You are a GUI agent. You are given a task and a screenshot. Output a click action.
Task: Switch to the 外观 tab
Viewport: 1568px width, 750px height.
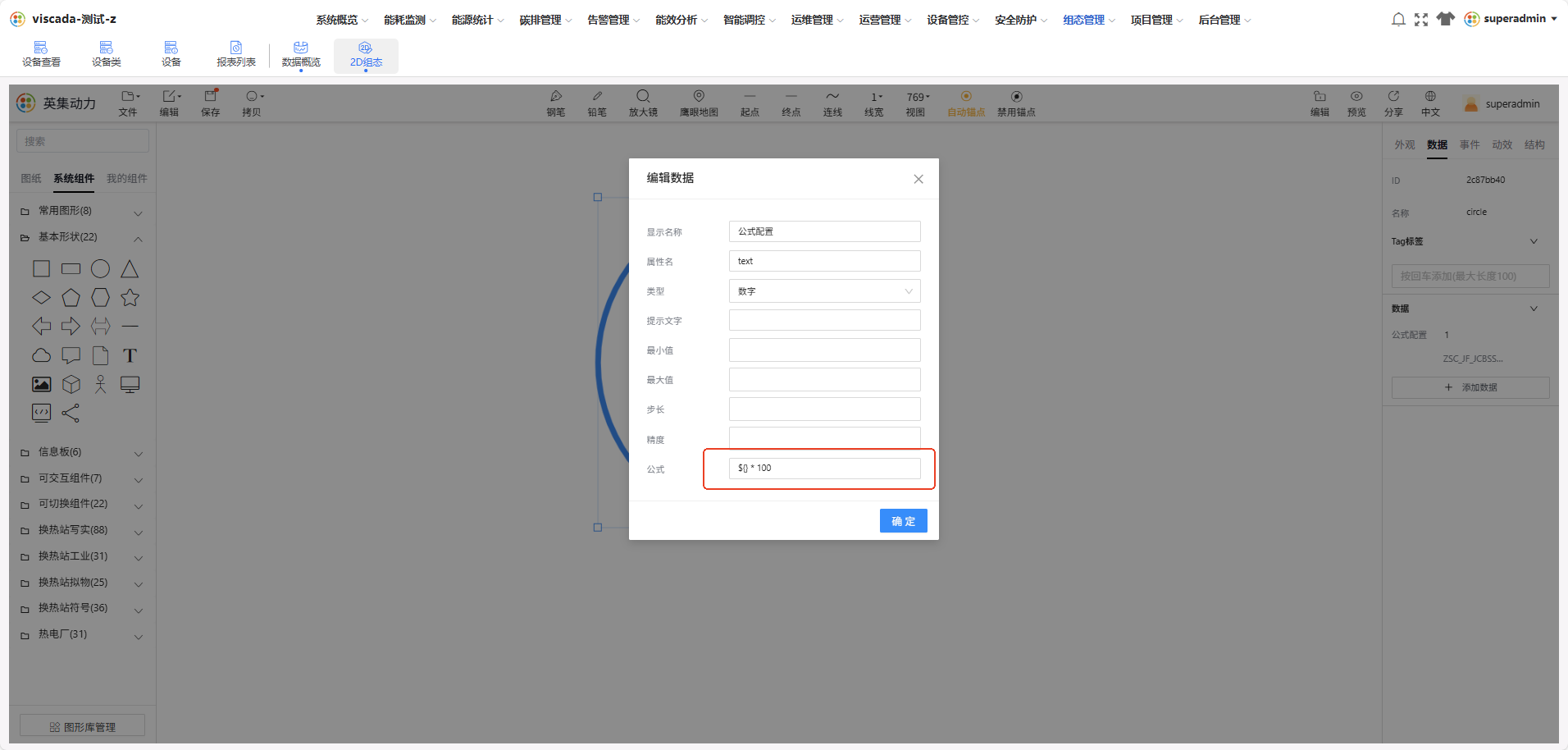coord(1405,144)
